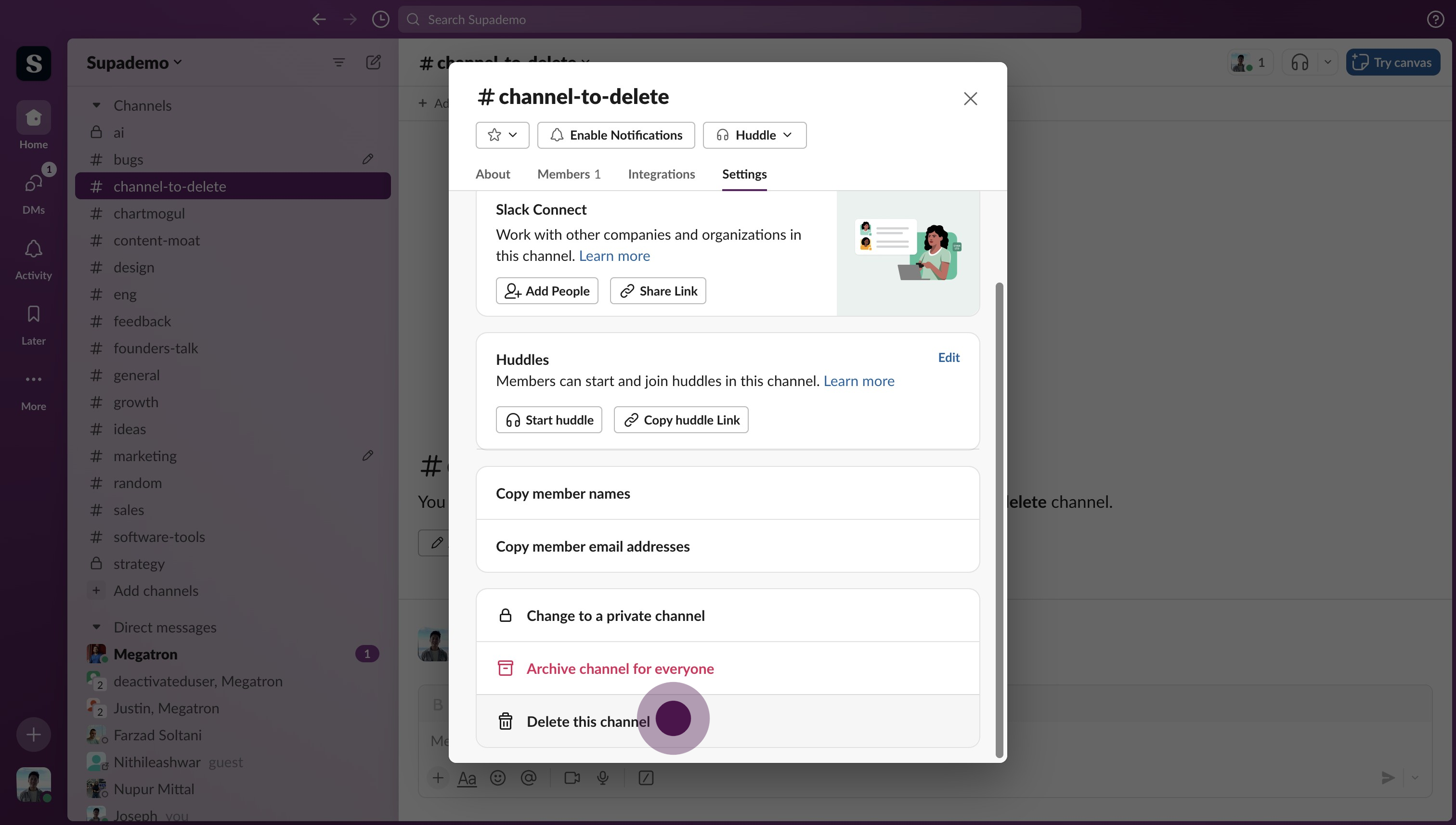Viewport: 1456px width, 825px height.
Task: Open the Home sidebar icon
Action: pyautogui.click(x=33, y=117)
